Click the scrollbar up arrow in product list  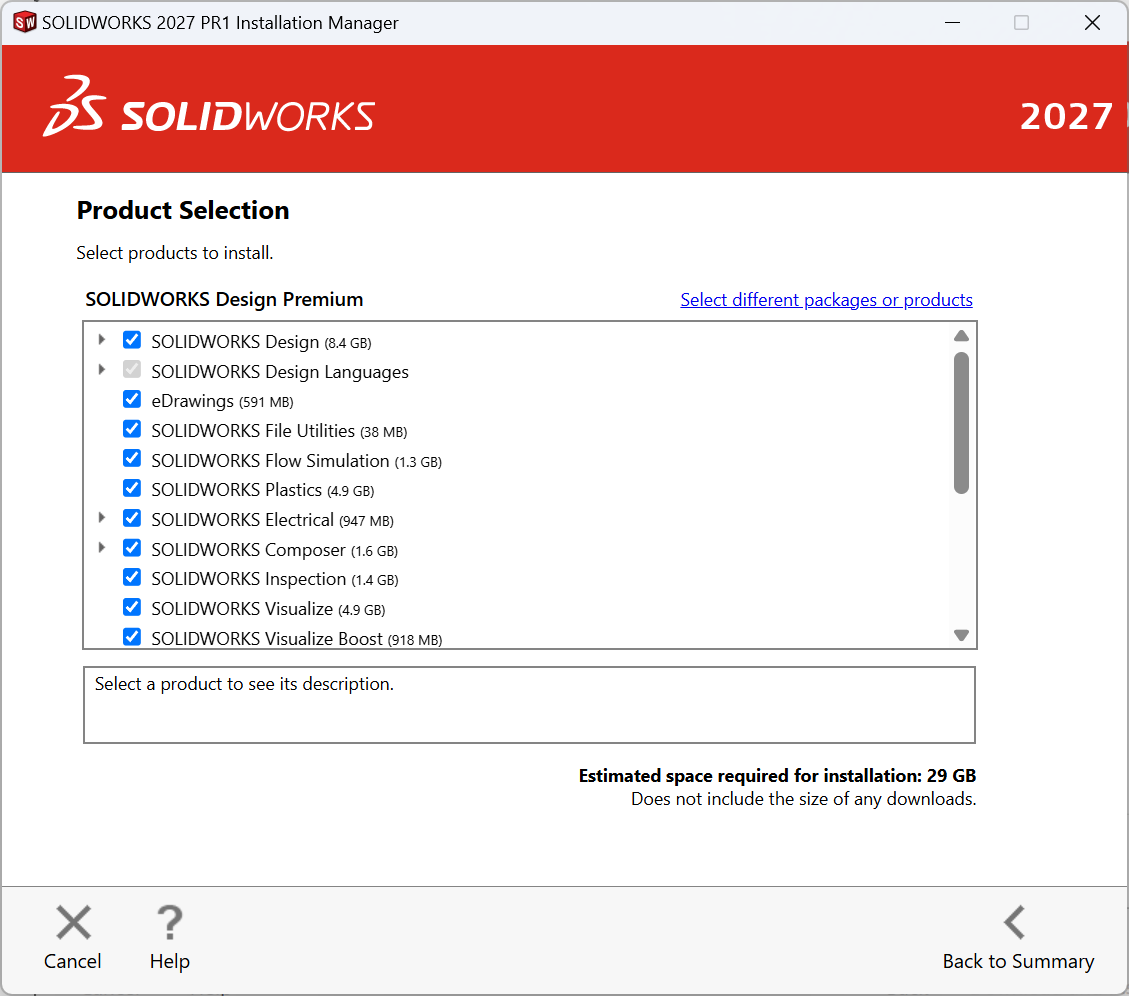[x=961, y=336]
